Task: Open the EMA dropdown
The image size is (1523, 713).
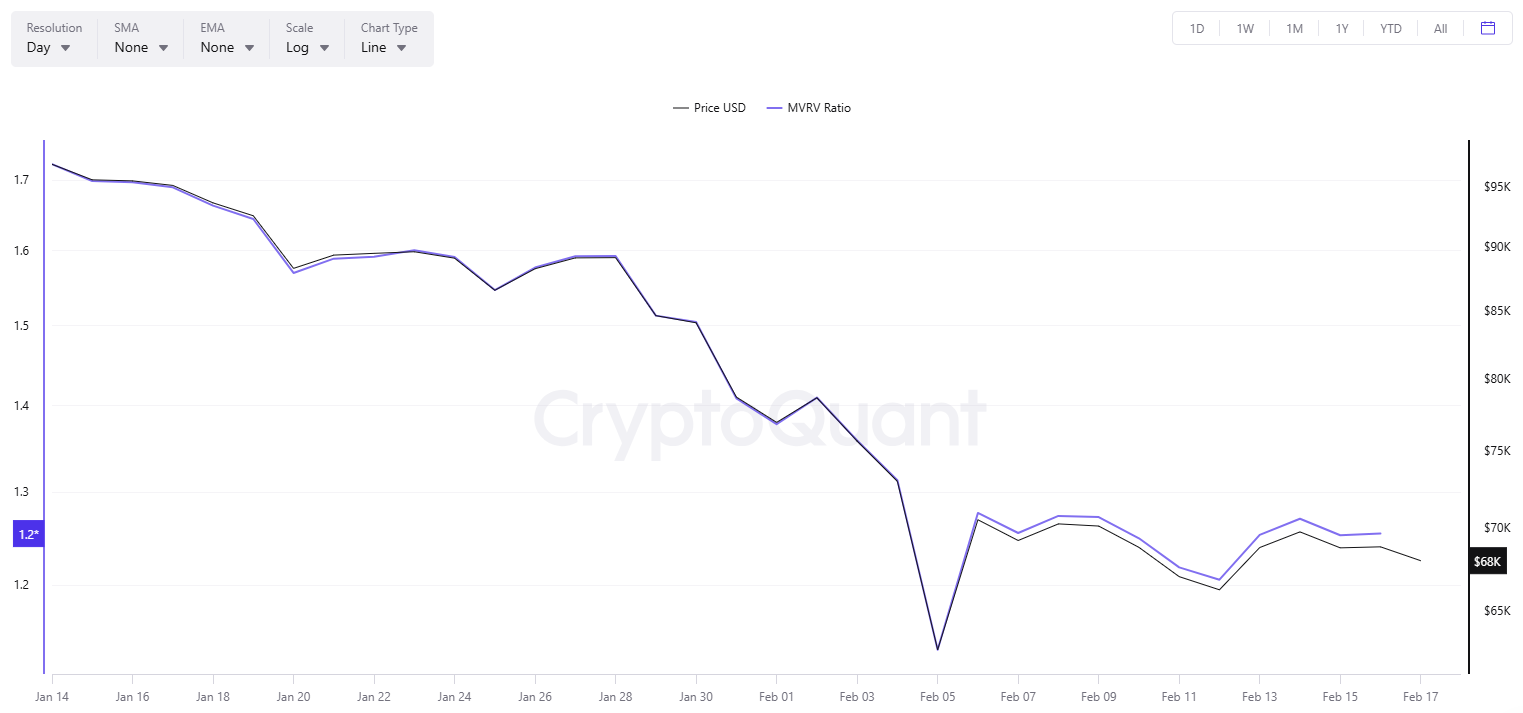Action: coord(224,47)
